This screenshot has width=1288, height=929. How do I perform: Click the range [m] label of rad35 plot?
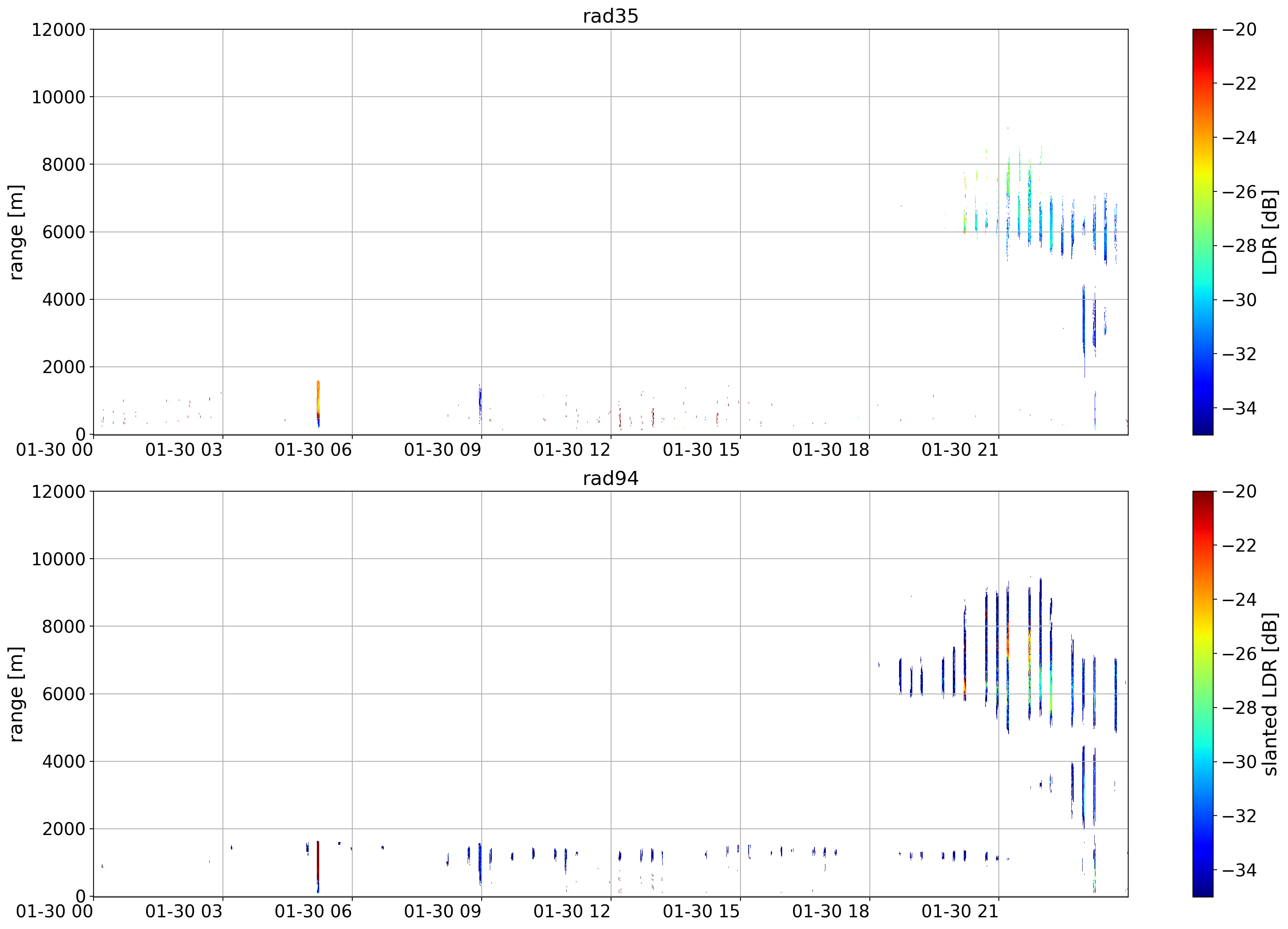[x=16, y=232]
